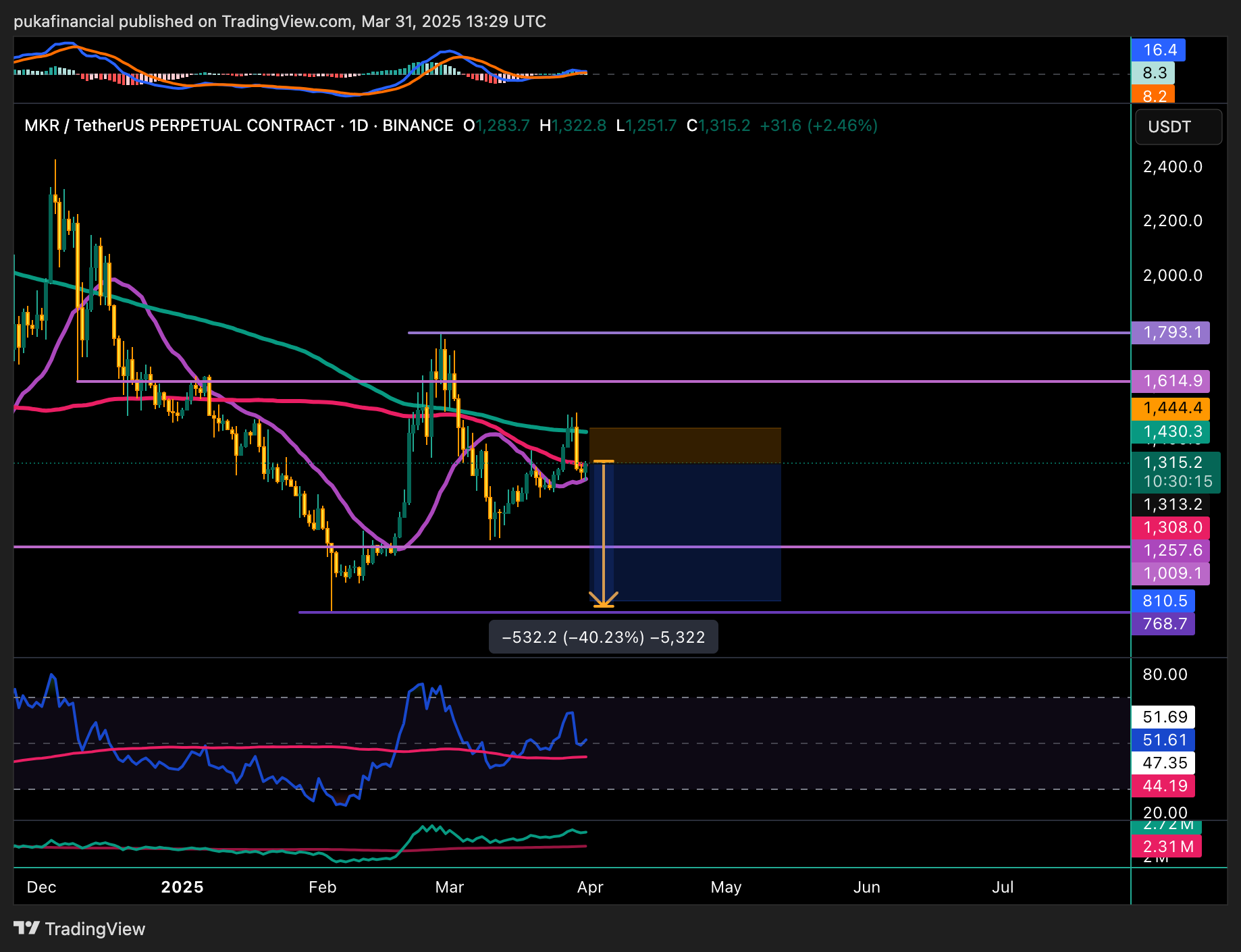Select the 768.7 bottom support label
This screenshot has height=952, width=1241.
pos(1163,623)
